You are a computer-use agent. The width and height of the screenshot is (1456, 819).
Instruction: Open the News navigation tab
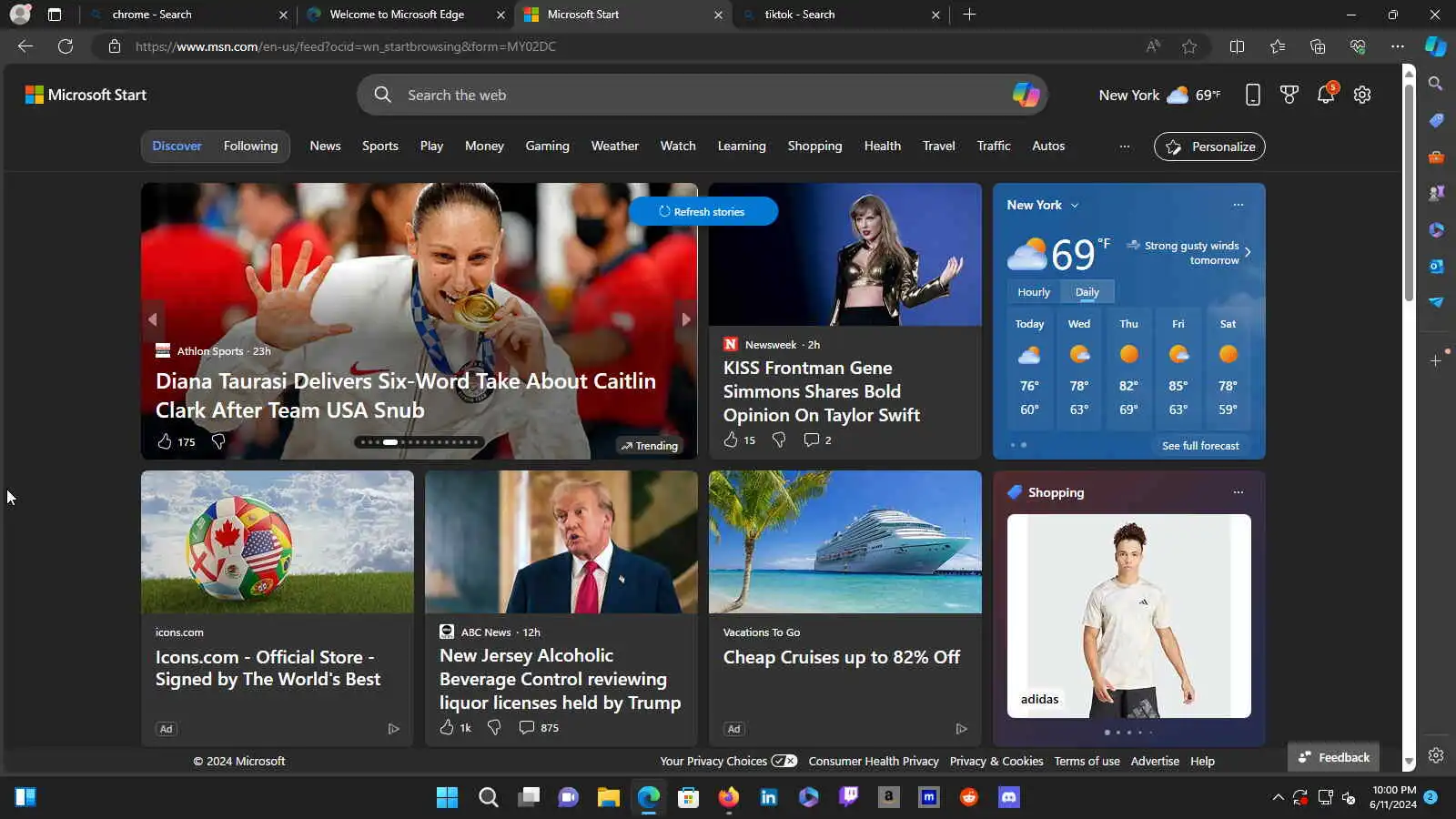point(325,146)
